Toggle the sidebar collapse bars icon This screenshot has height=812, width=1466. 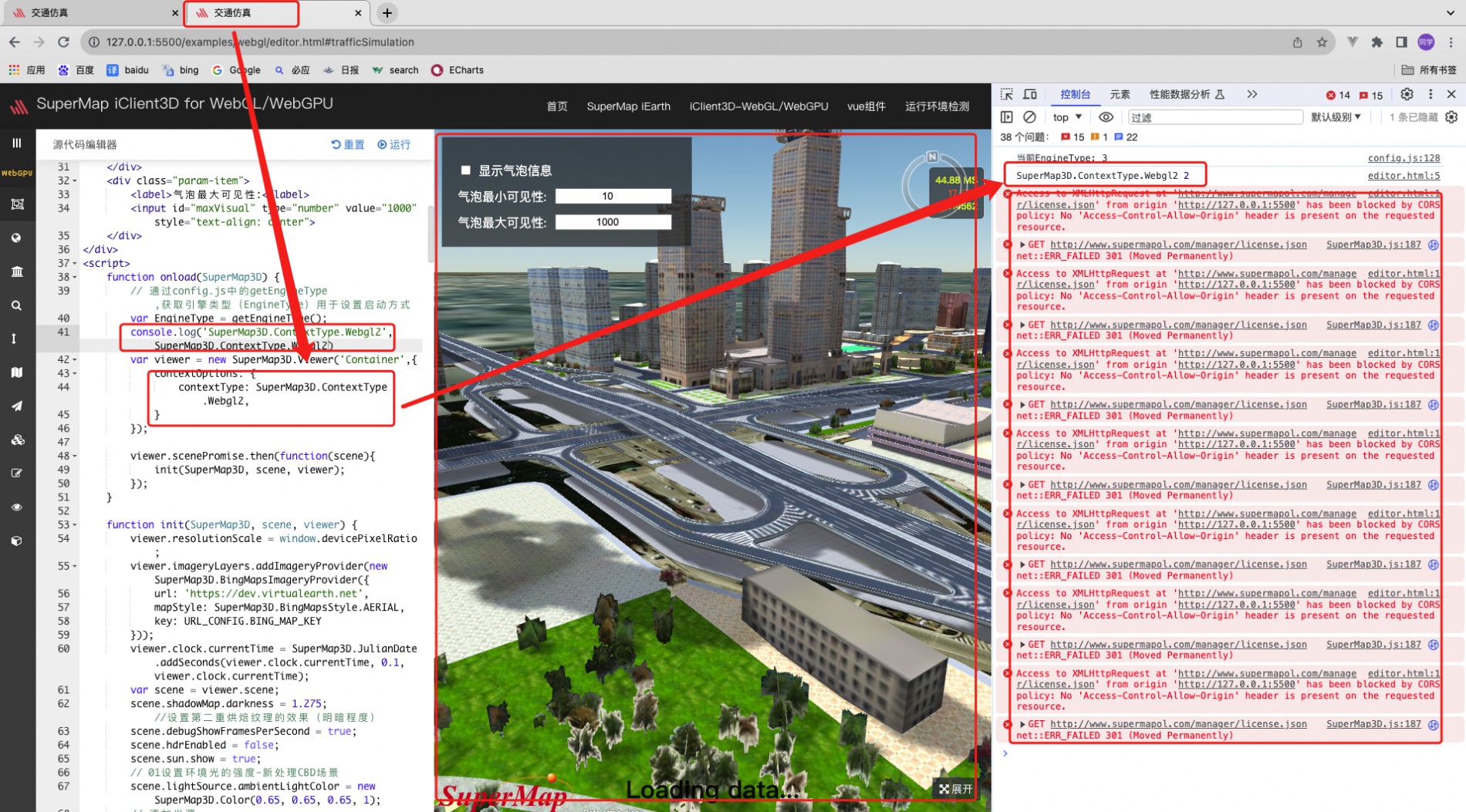[16, 143]
